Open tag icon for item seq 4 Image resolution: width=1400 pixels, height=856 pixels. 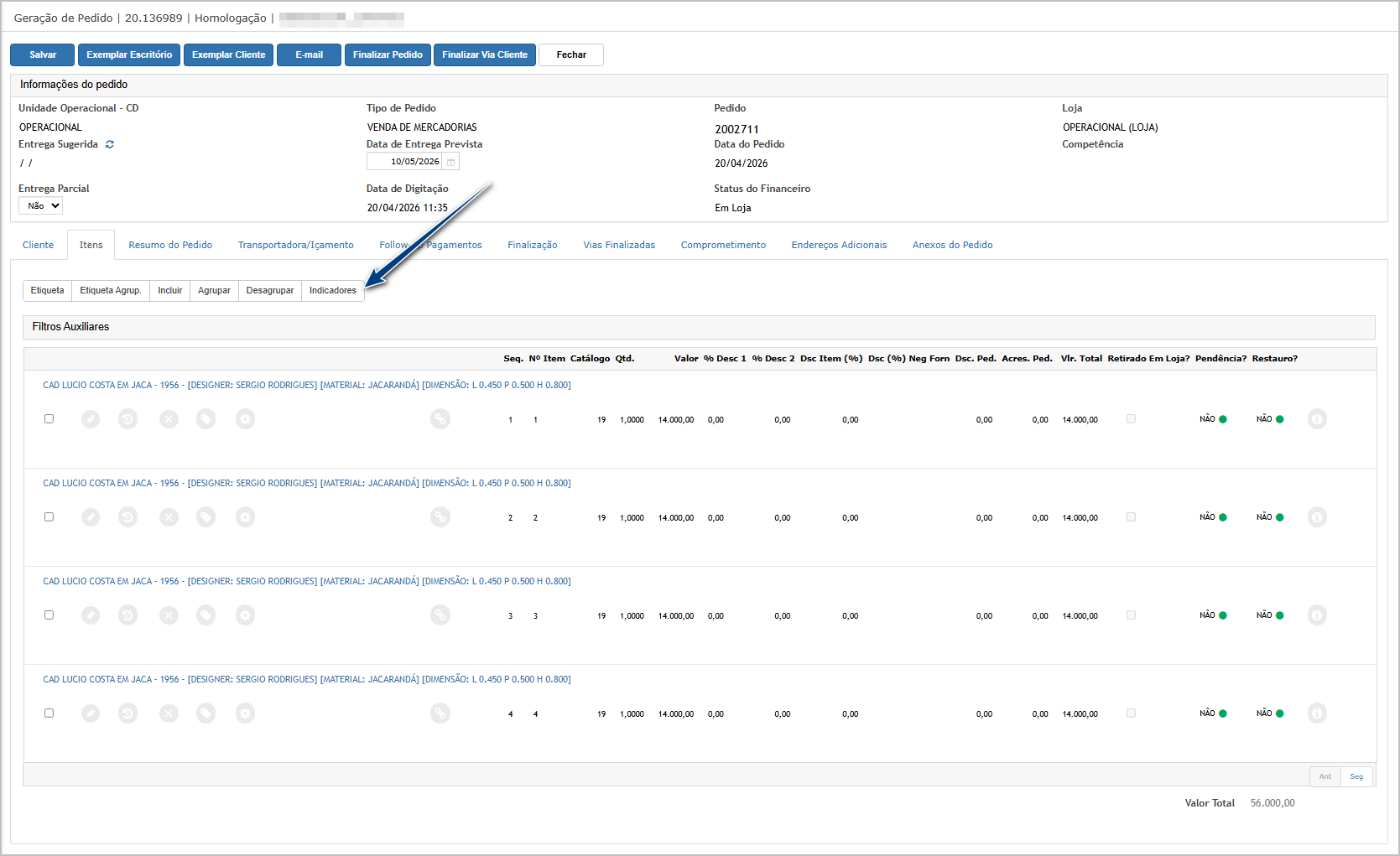pyautogui.click(x=206, y=713)
